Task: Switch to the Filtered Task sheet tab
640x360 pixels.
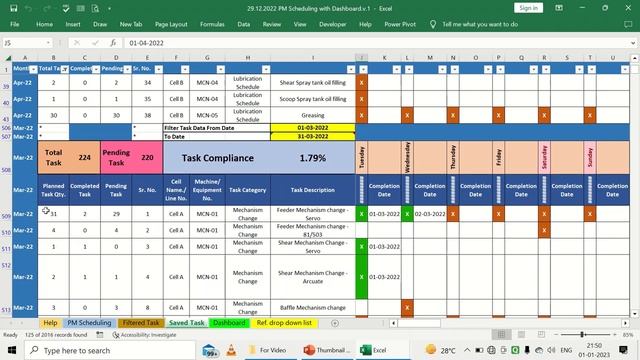Action: (141, 323)
